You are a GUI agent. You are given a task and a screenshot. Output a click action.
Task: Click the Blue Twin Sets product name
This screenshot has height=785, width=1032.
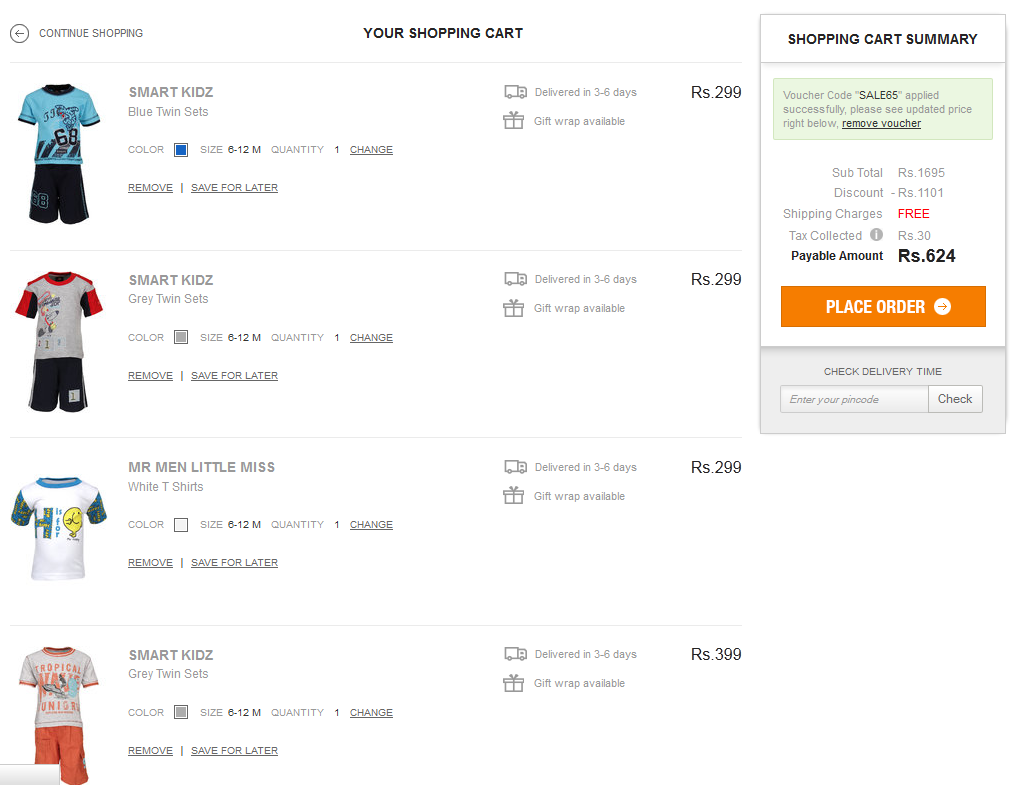click(168, 112)
